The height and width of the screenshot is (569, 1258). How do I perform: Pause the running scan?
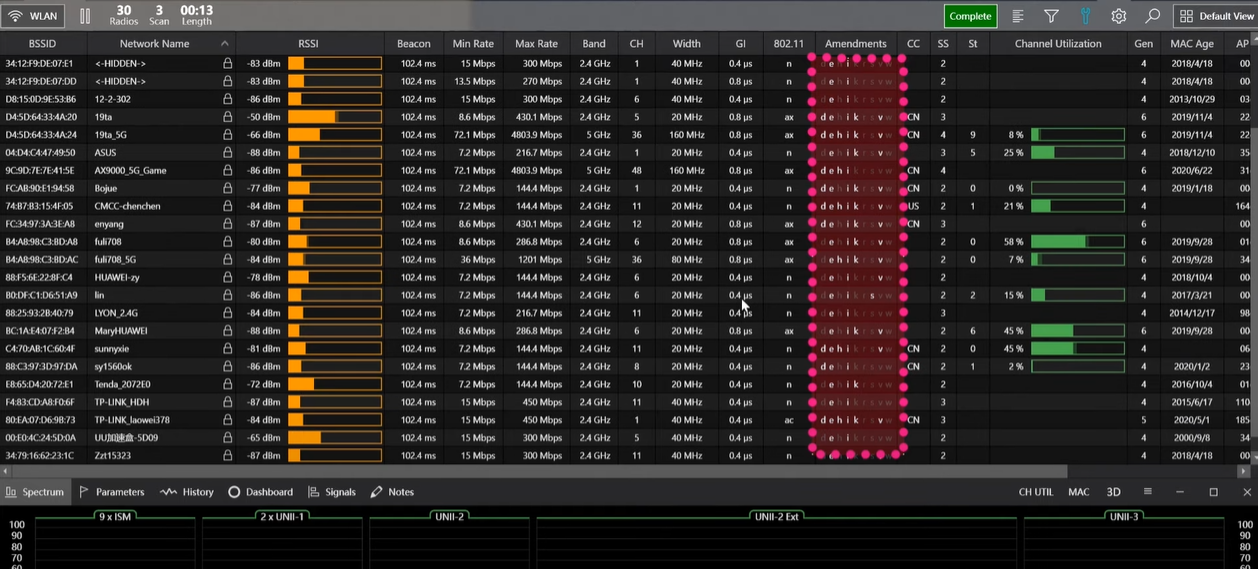click(x=85, y=16)
